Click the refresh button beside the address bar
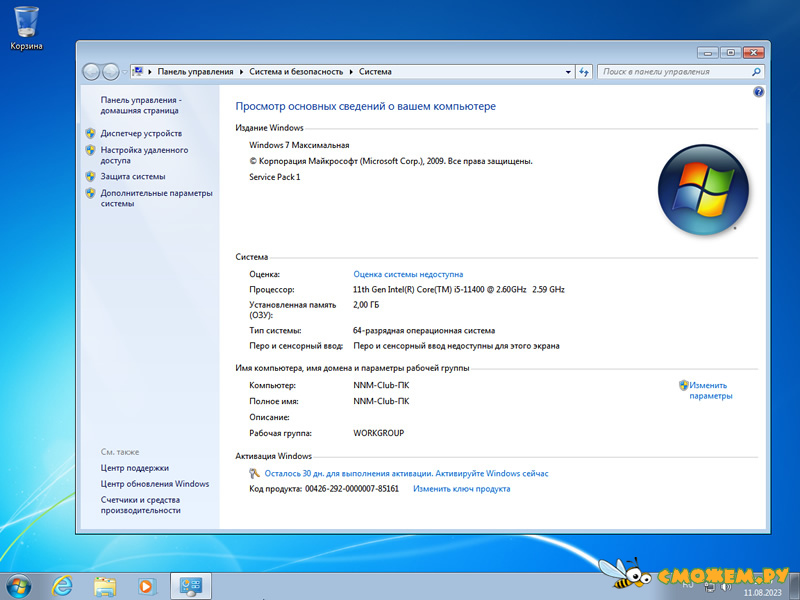This screenshot has width=800, height=600. [x=584, y=72]
